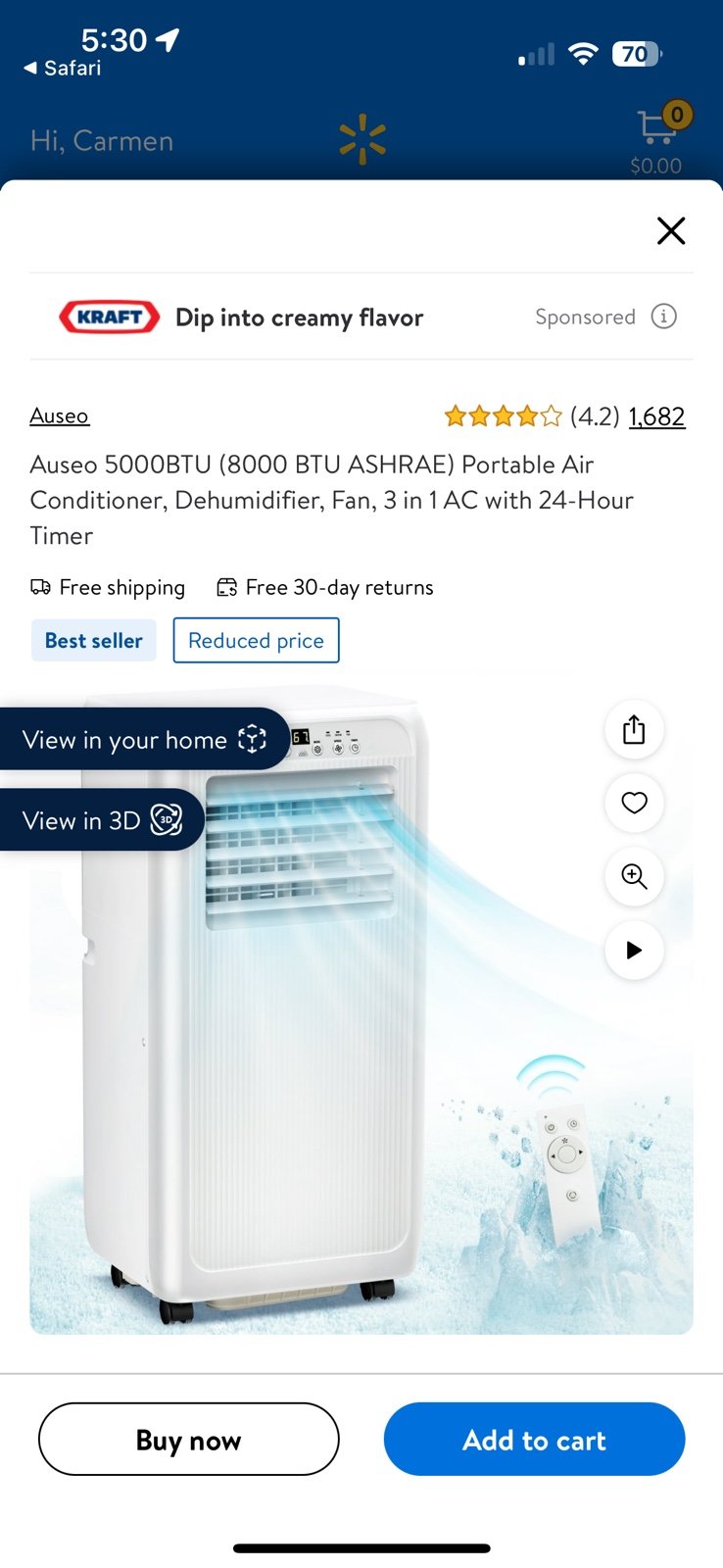Tap the Best seller badge
The width and height of the screenshot is (723, 1568).
pyautogui.click(x=93, y=640)
